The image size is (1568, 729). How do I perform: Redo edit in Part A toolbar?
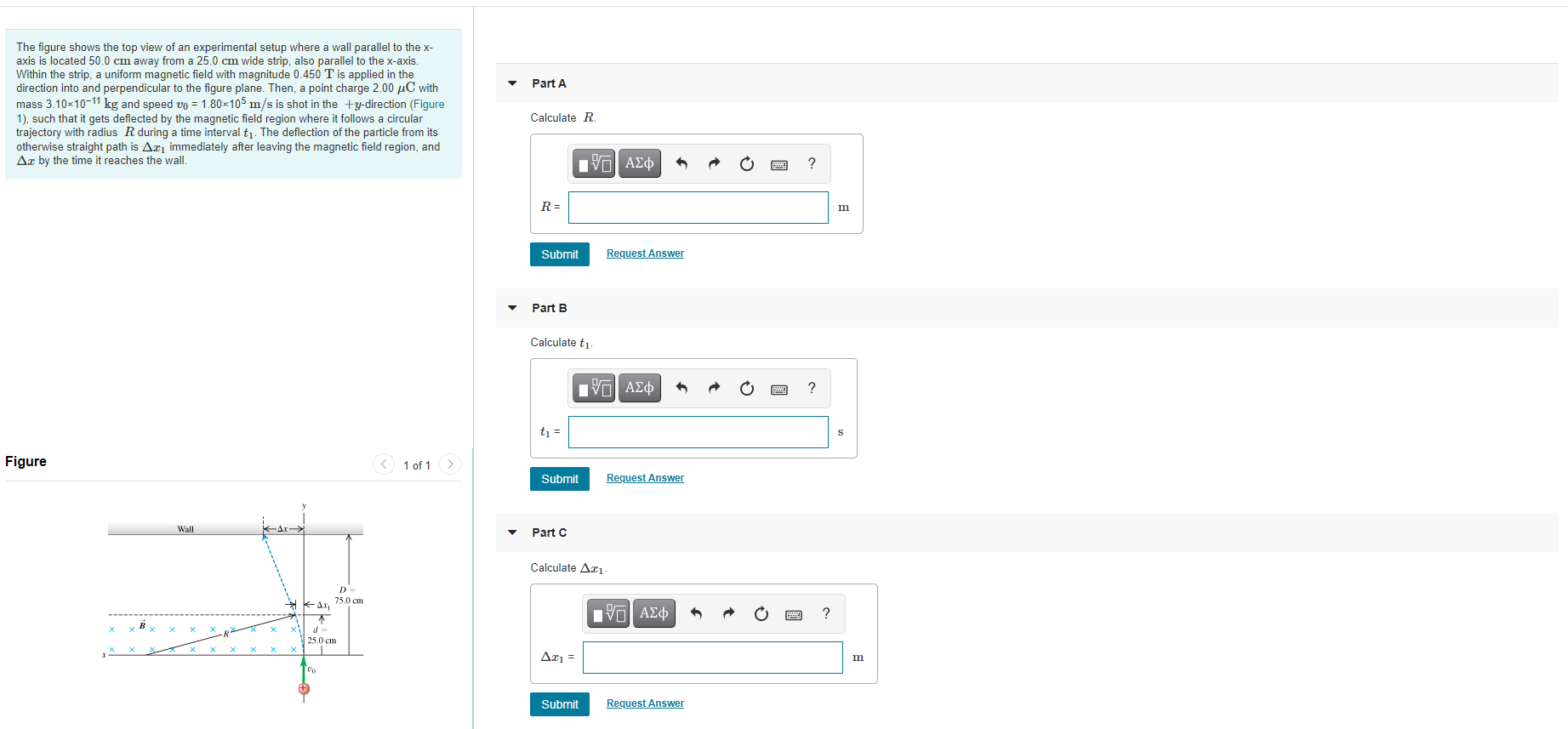(714, 163)
